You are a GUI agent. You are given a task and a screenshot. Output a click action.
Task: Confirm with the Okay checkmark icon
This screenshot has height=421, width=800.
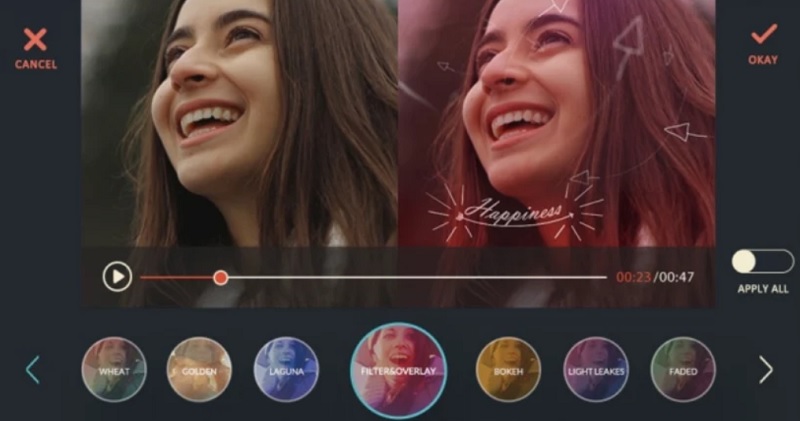coord(763,35)
